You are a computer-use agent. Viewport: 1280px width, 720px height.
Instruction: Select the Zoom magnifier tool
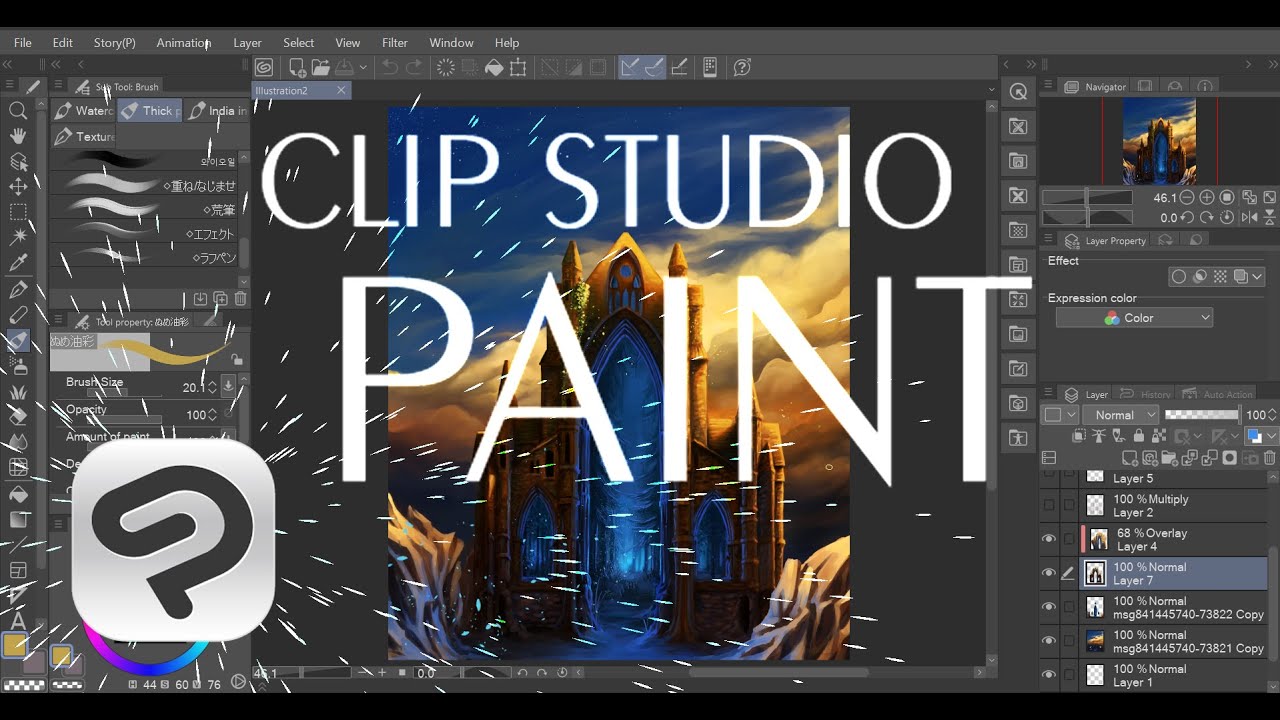(x=17, y=111)
